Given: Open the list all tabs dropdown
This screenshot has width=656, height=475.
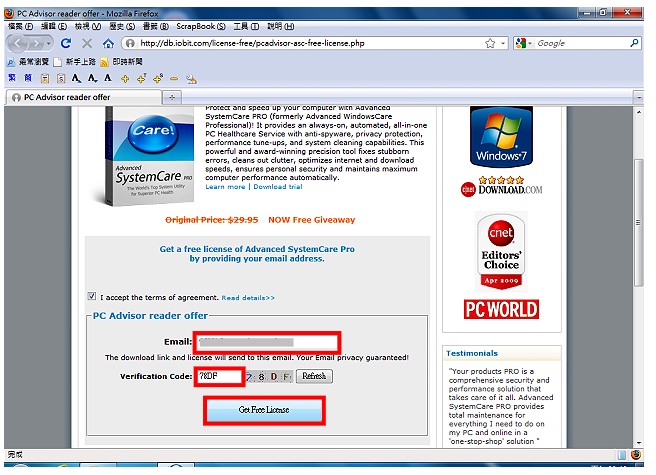Looking at the screenshot, I should pos(638,98).
